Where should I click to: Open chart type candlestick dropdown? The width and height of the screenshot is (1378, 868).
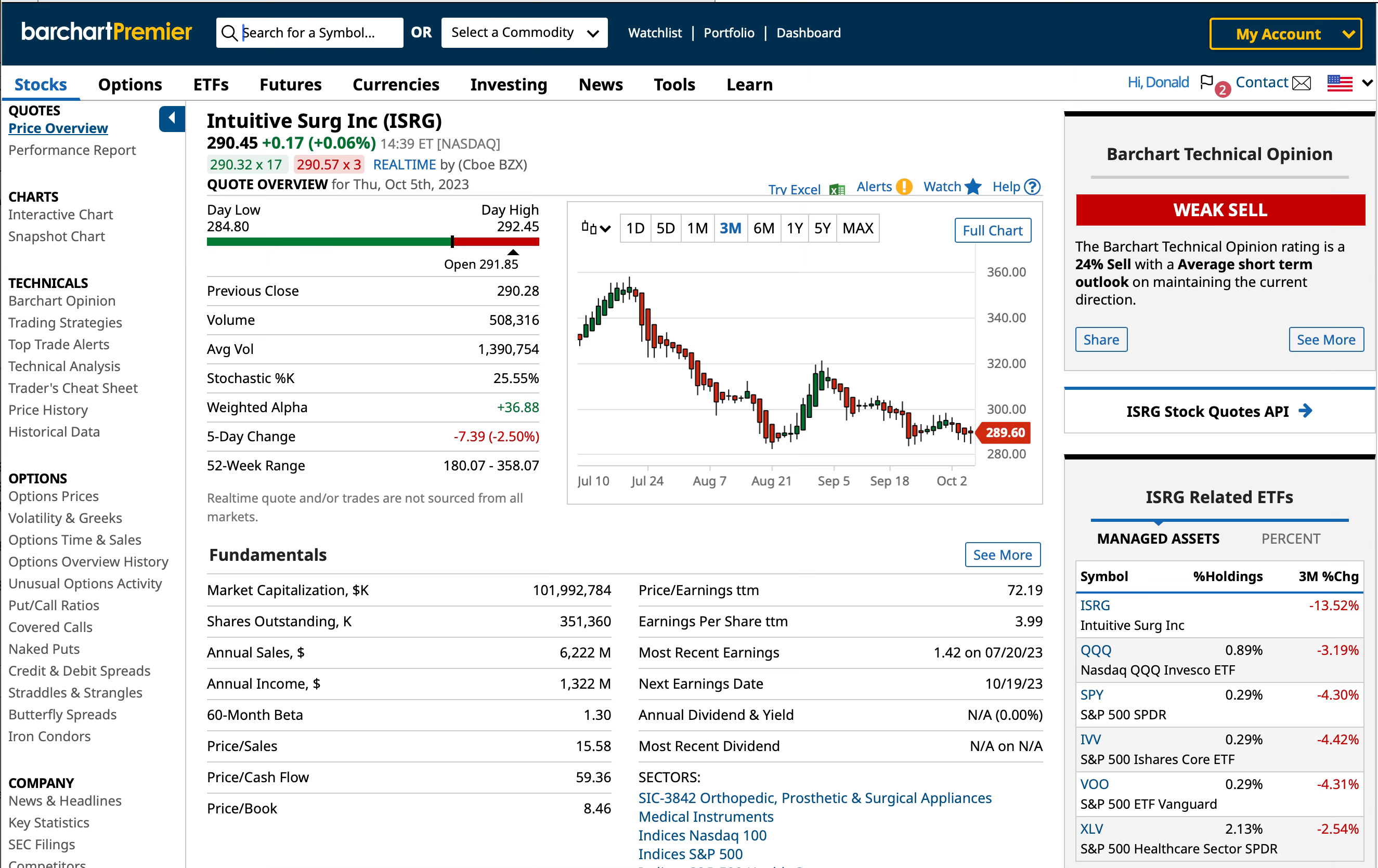pyautogui.click(x=596, y=228)
